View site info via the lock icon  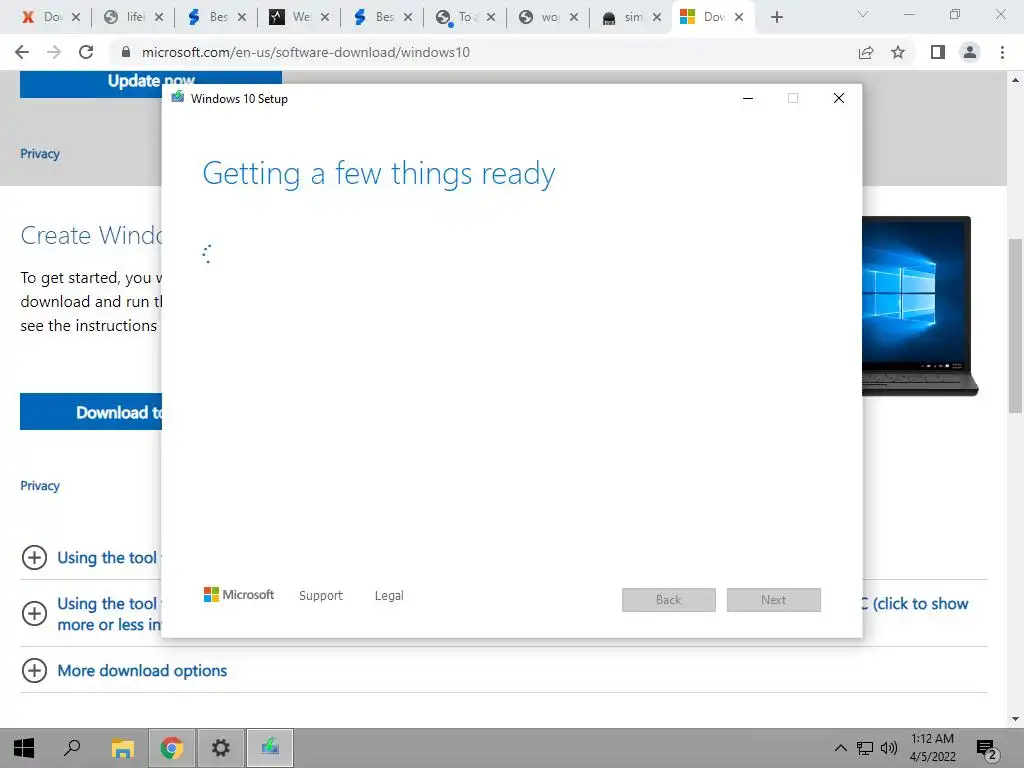[x=126, y=52]
